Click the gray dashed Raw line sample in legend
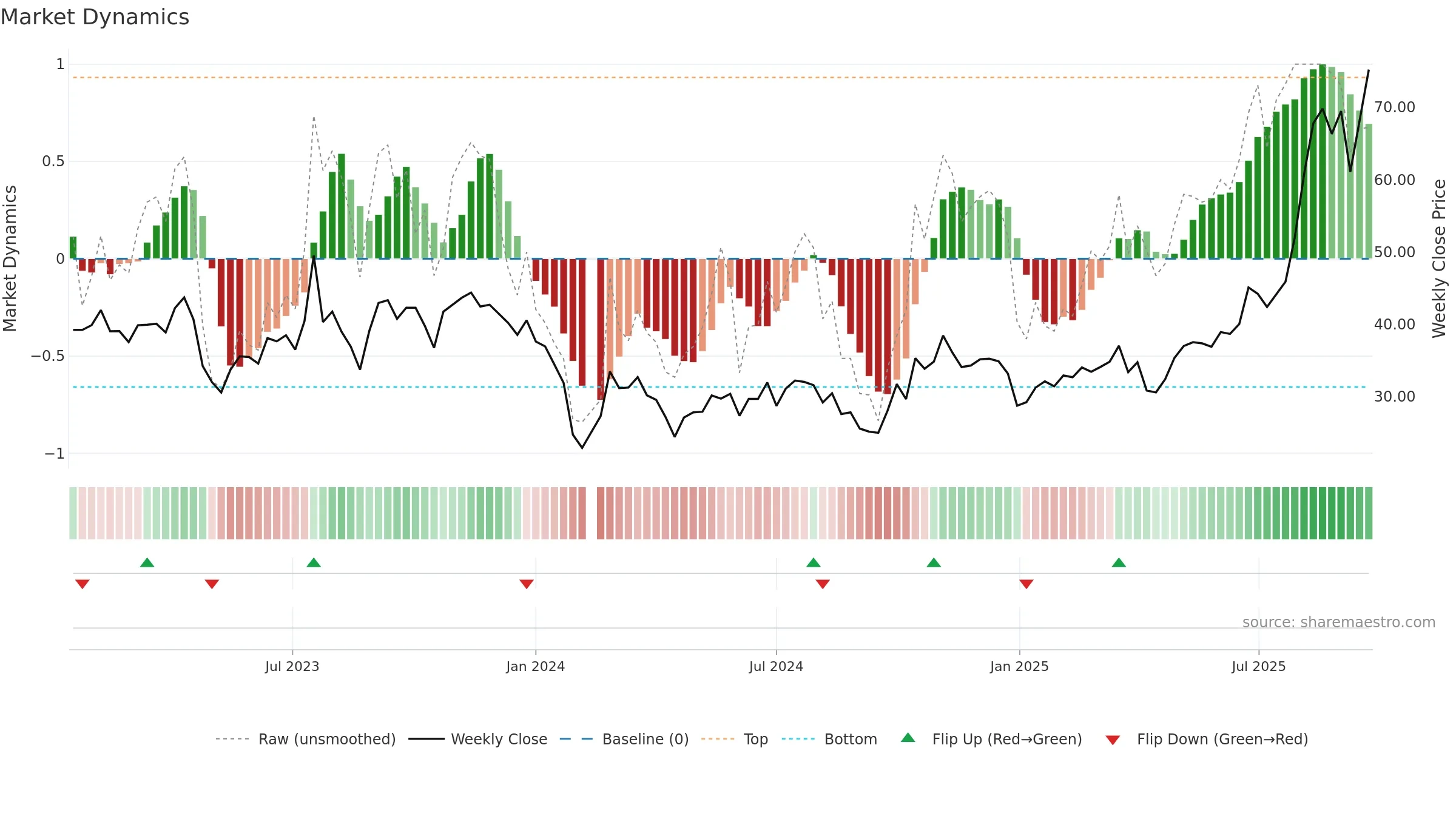 pyautogui.click(x=232, y=739)
